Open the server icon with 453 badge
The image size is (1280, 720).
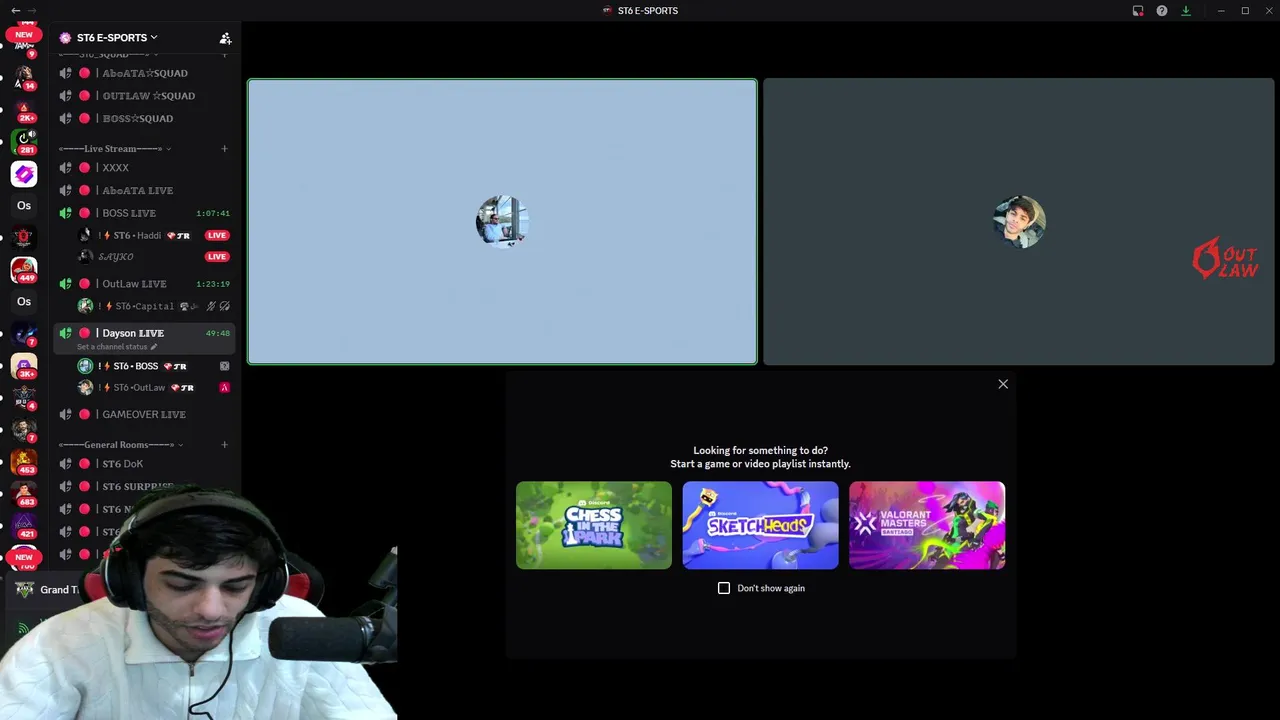pyautogui.click(x=24, y=462)
